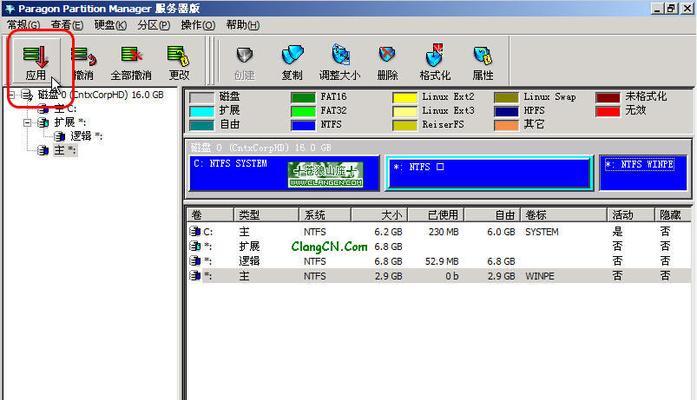Image resolution: width=697 pixels, height=400 pixels.
Task: Sort by the 活动 column header
Action: (x=630, y=215)
